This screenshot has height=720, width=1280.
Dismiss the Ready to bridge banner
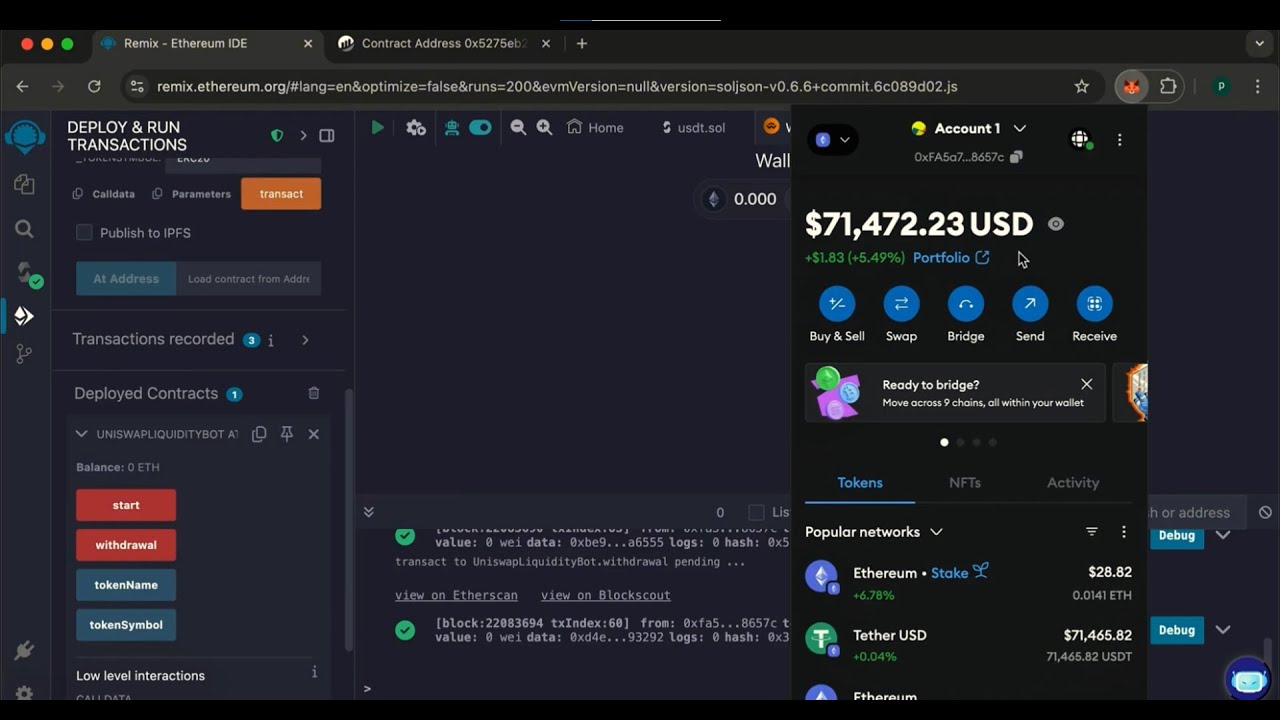(x=1087, y=384)
